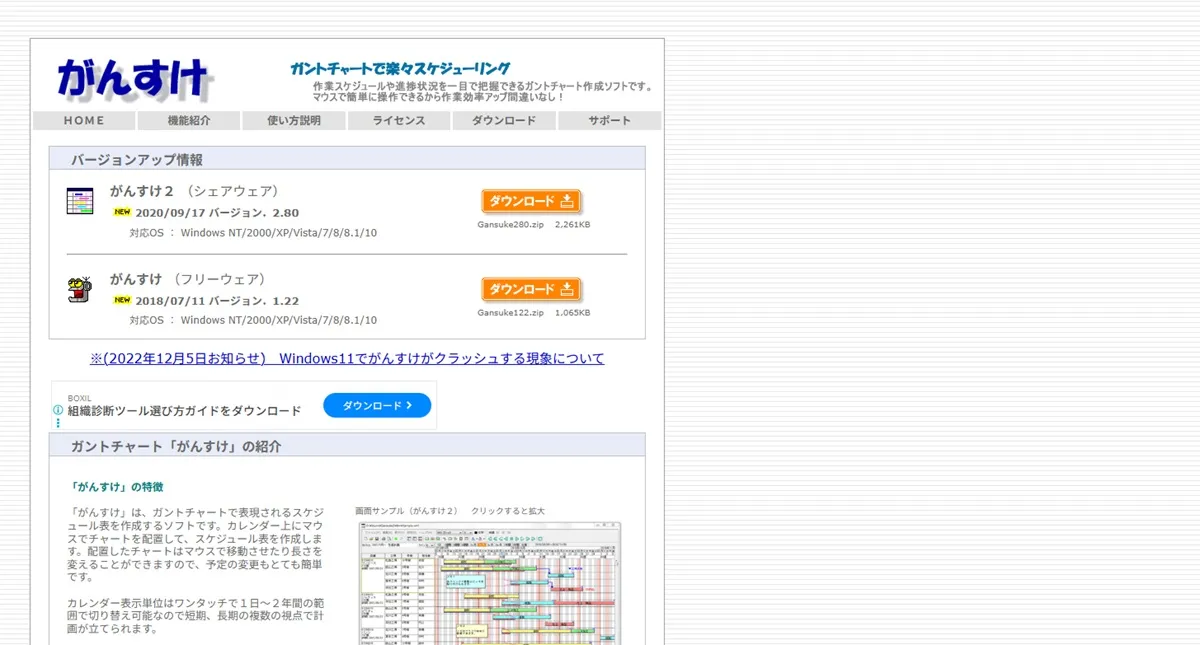This screenshot has width=1200, height=645.
Task: Click the 「がんすけ」の特徴 heading
Action: click(117, 487)
